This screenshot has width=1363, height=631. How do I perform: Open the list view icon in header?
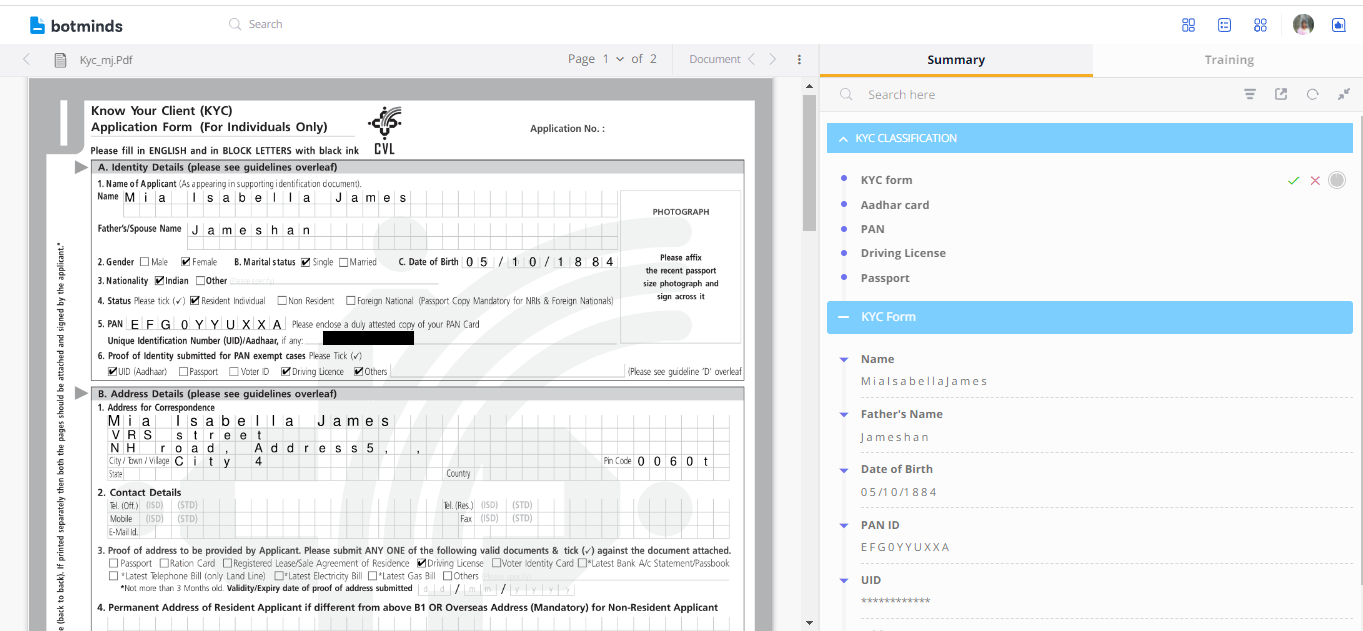pyautogui.click(x=1225, y=25)
